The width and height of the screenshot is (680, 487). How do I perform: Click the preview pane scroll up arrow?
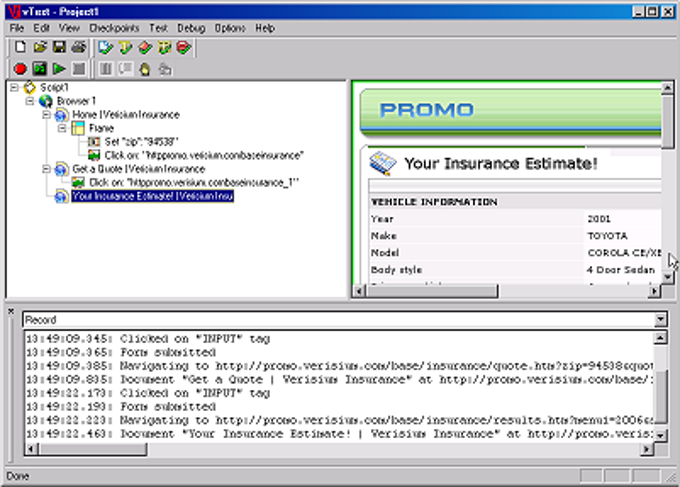click(x=667, y=88)
